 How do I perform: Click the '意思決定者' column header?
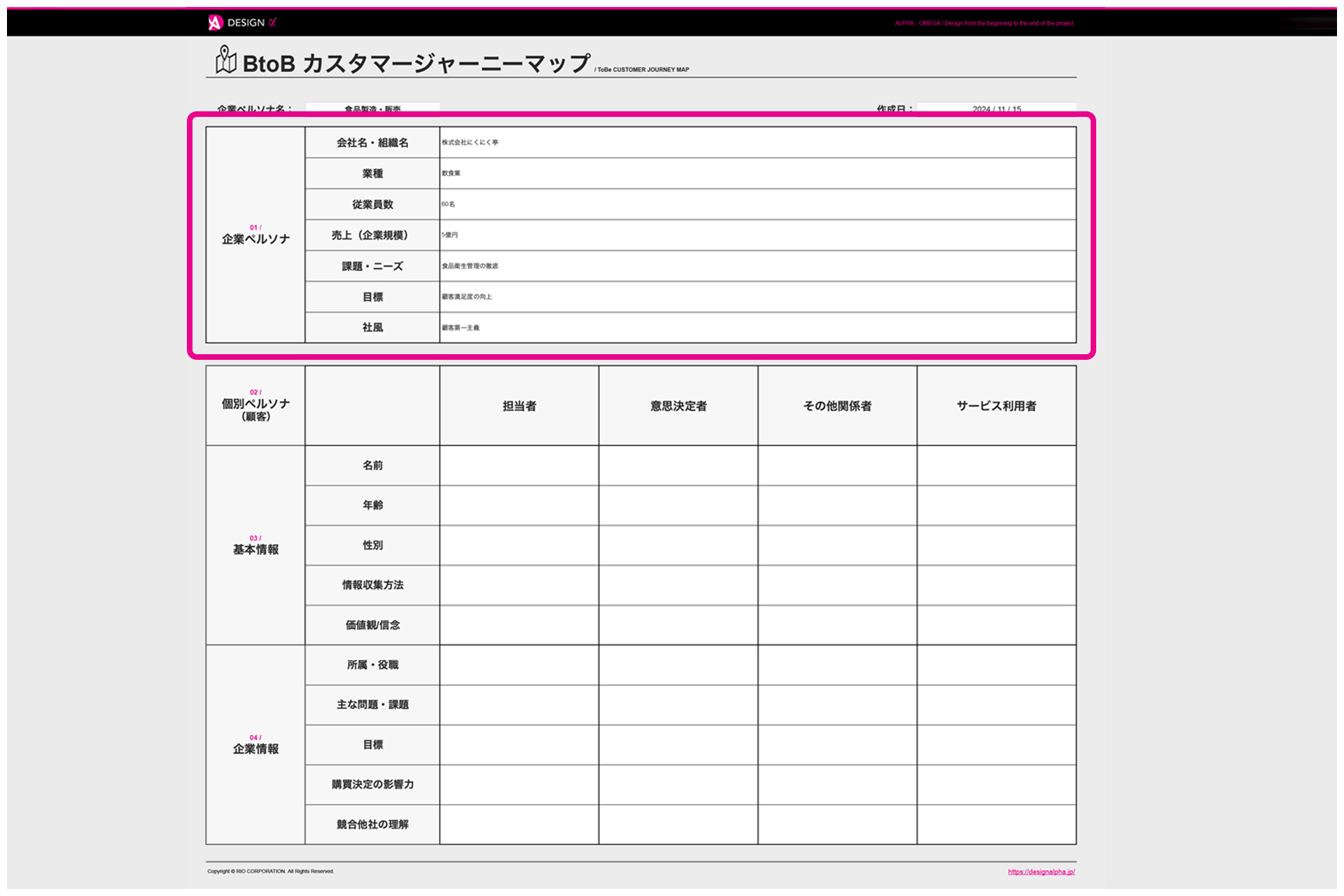pyautogui.click(x=678, y=405)
